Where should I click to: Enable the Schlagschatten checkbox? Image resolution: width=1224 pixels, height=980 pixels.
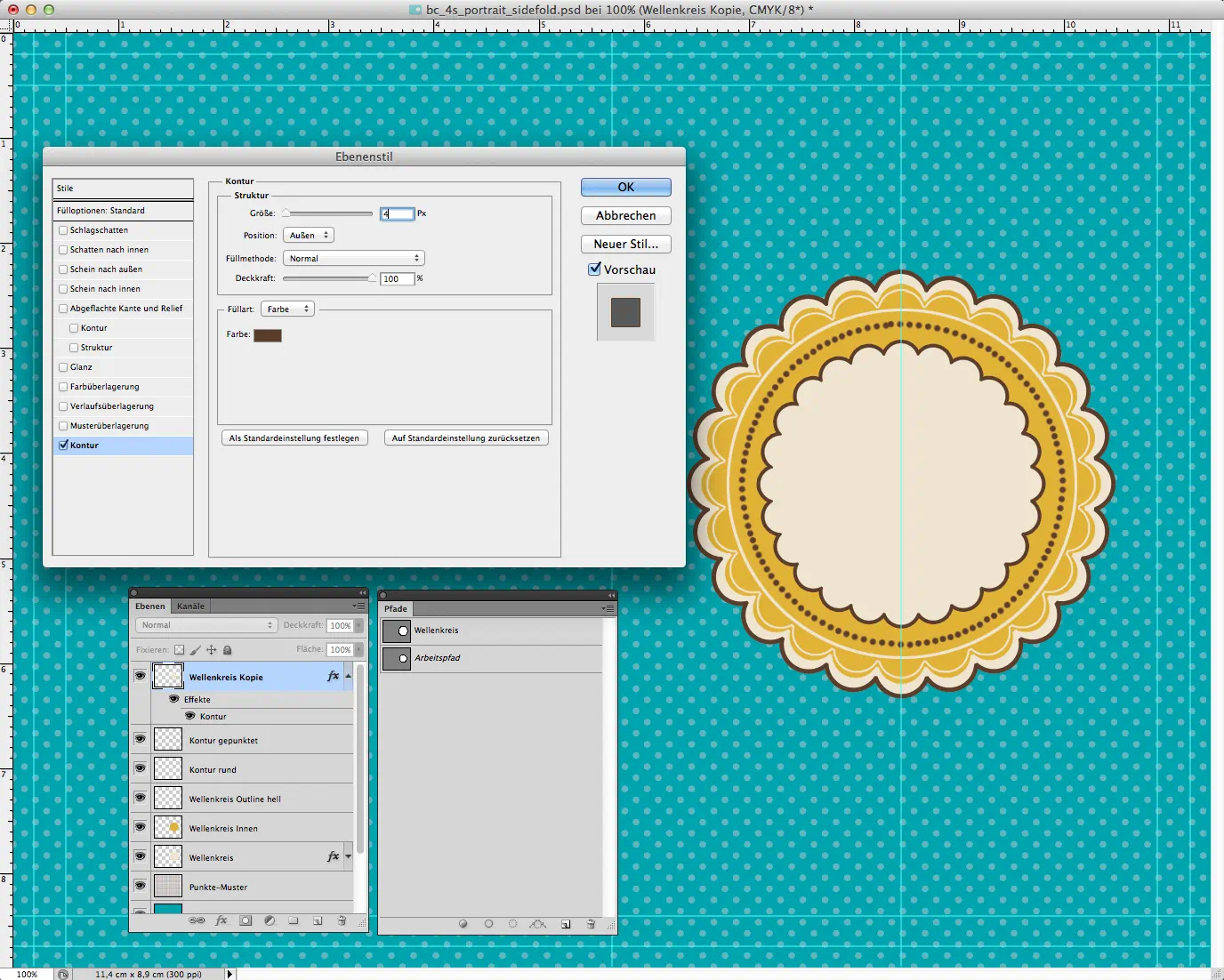[x=63, y=230]
